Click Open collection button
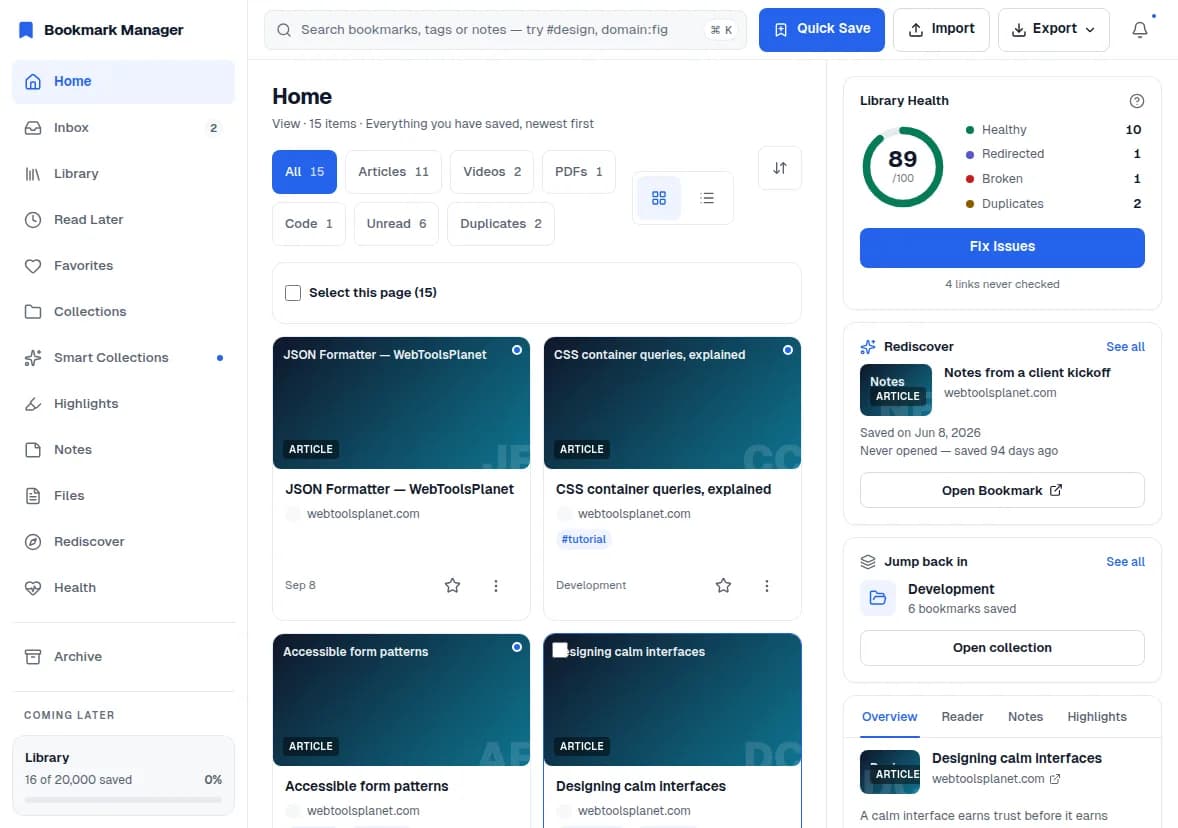This screenshot has height=828, width=1178. pos(1002,648)
